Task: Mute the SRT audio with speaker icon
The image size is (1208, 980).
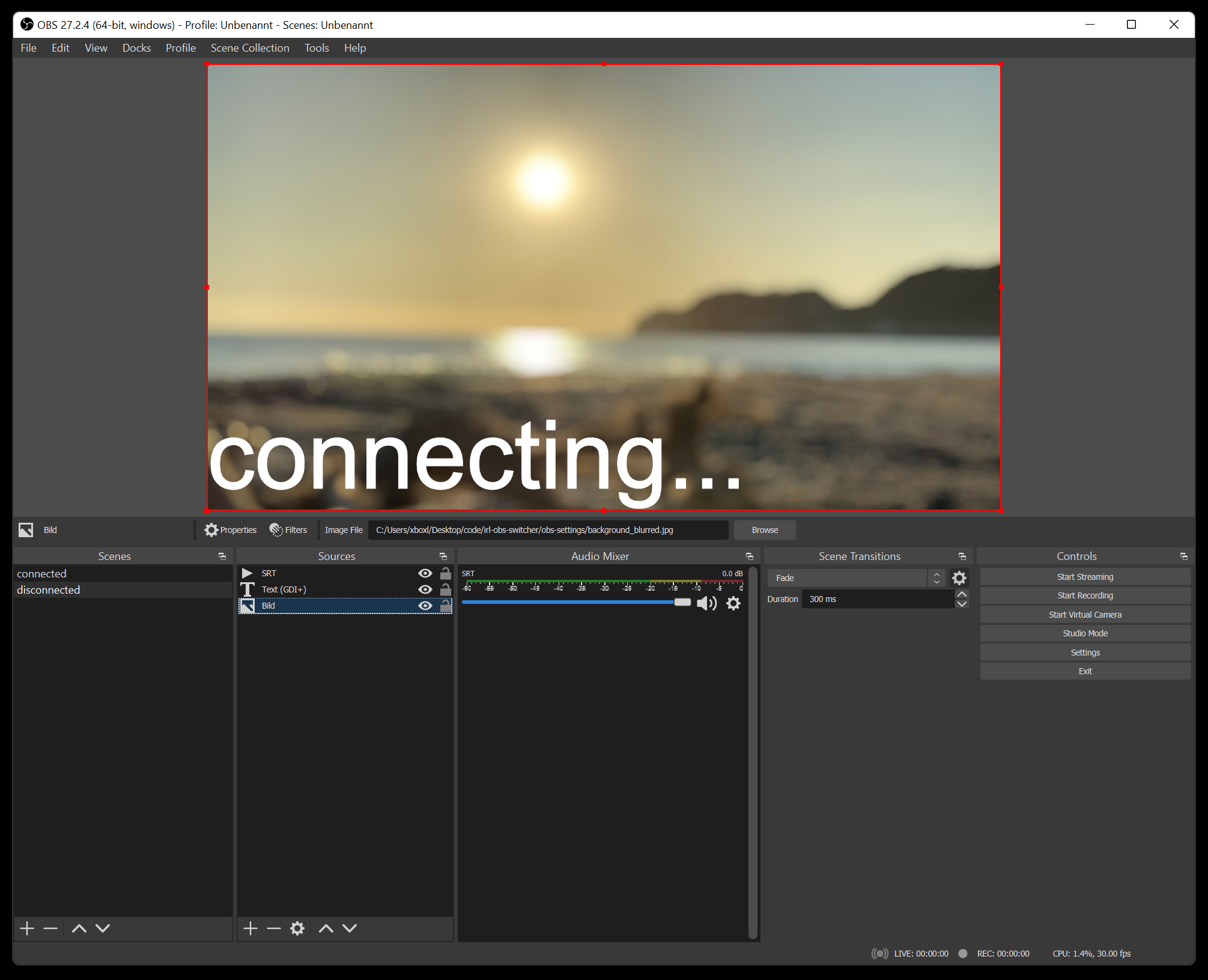Action: [x=706, y=603]
